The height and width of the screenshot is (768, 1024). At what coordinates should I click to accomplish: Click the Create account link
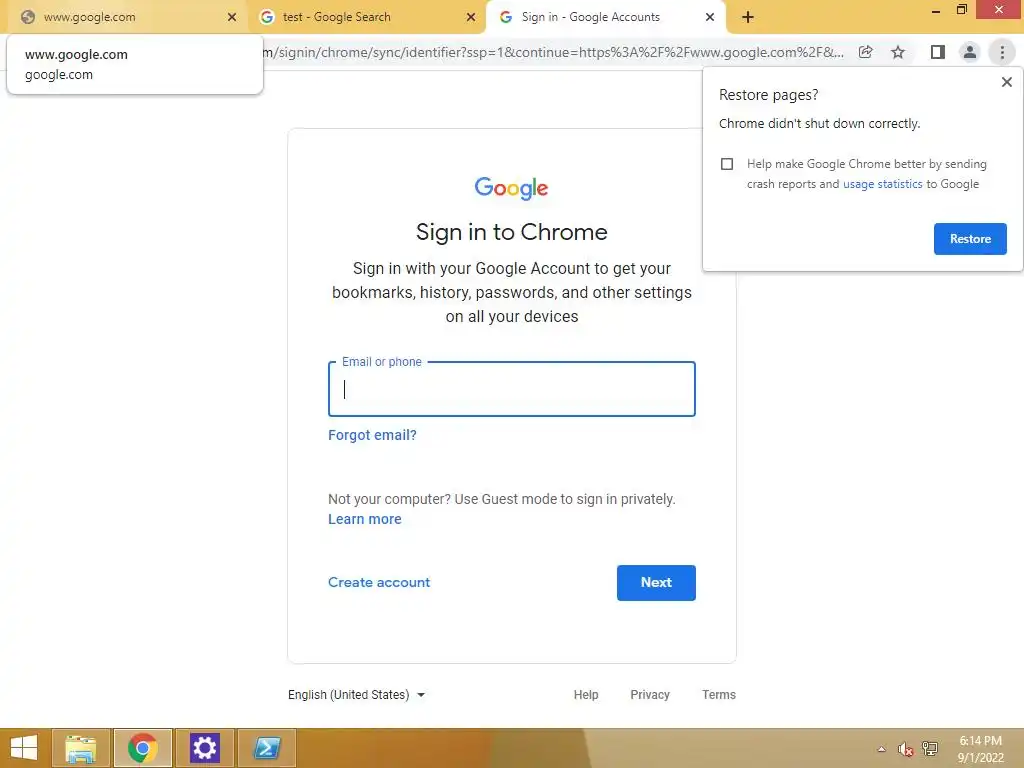(379, 583)
